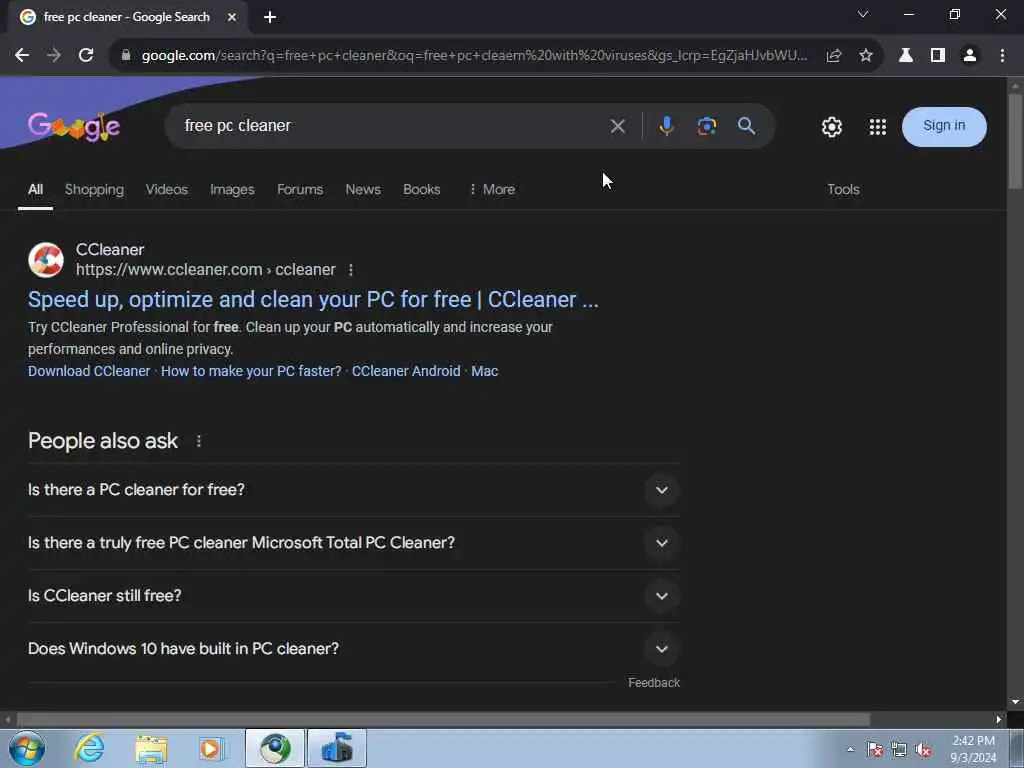Image resolution: width=1024 pixels, height=768 pixels.
Task: Open the More search filters menu
Action: [x=492, y=189]
